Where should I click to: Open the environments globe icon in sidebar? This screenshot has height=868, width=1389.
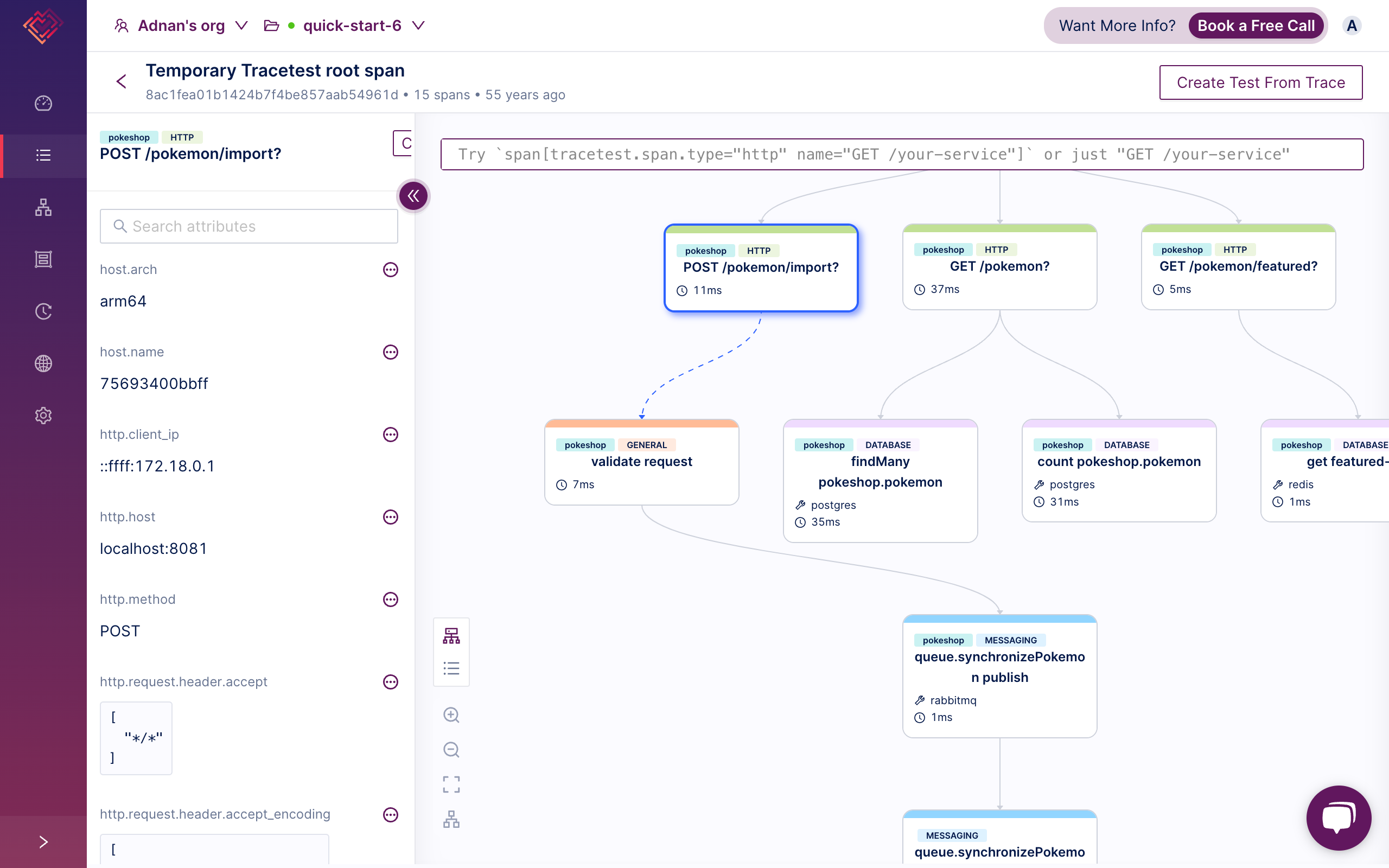tap(43, 363)
